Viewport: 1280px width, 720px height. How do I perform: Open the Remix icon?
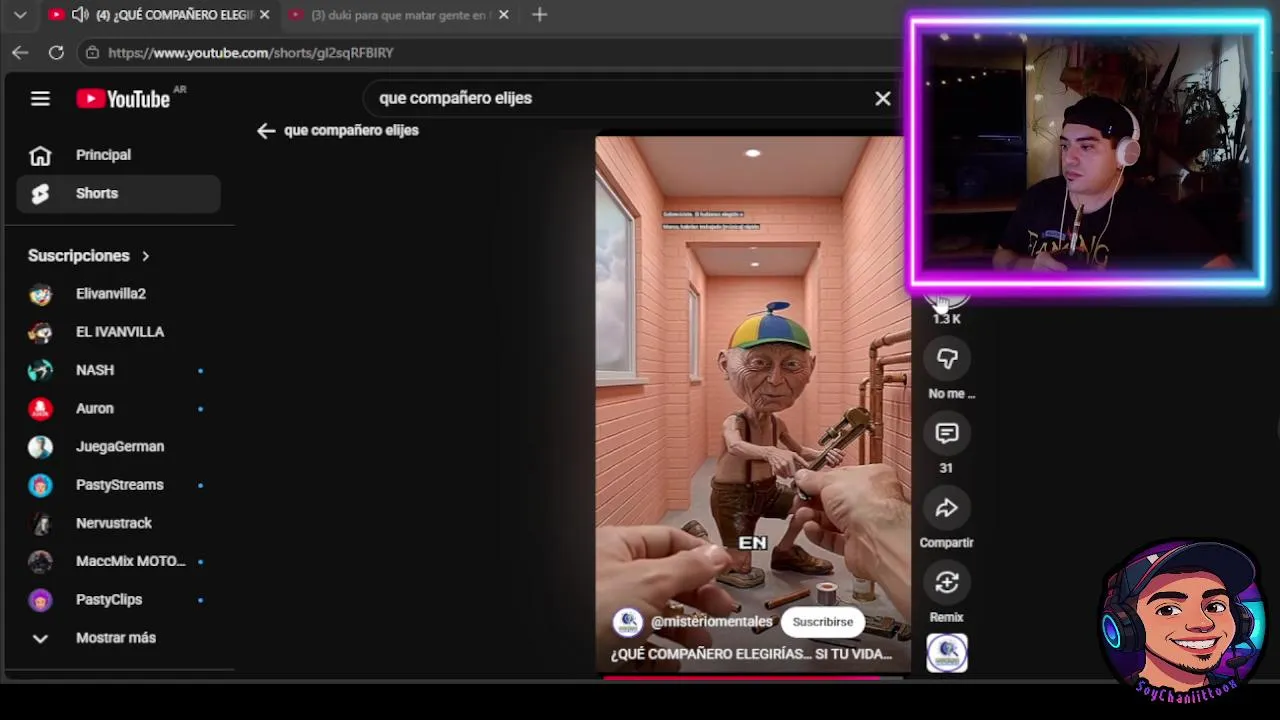[947, 582]
